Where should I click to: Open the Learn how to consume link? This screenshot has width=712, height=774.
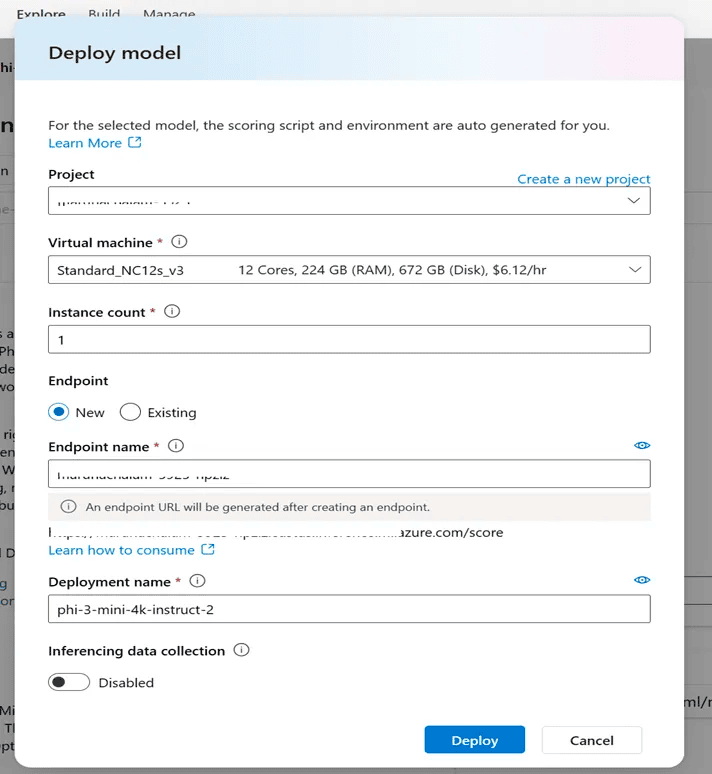pyautogui.click(x=121, y=550)
